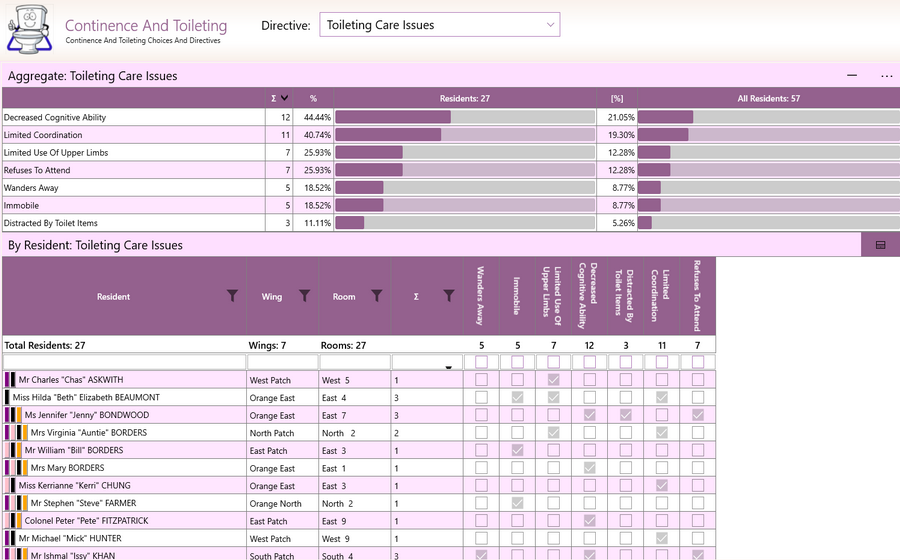The image size is (900, 560).
Task: Click Limited Use Of Upper Limbs column header
Action: tap(553, 296)
